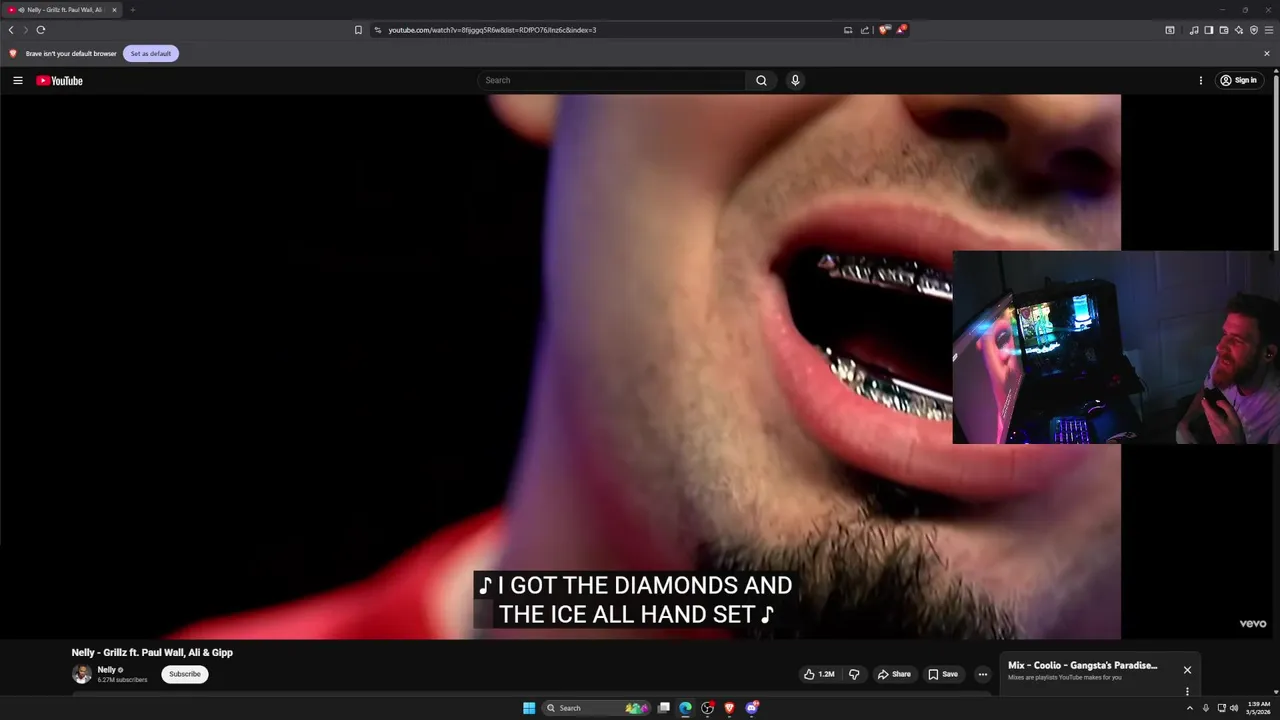Viewport: 1280px width, 720px height.
Task: Open Microsoft Edge from taskbar
Action: pyautogui.click(x=685, y=708)
